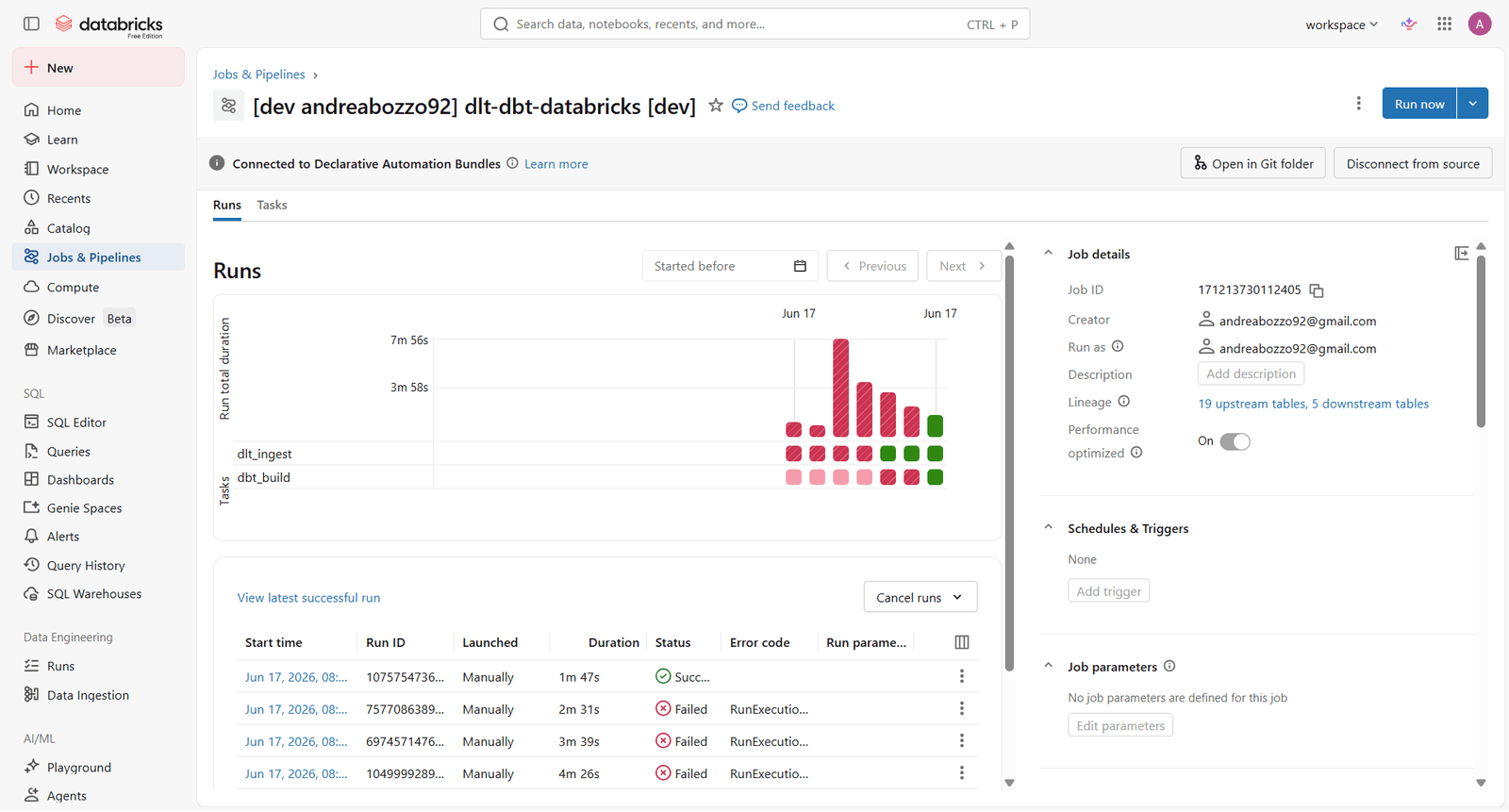
Task: Copy the Job ID to clipboard
Action: [1317, 290]
